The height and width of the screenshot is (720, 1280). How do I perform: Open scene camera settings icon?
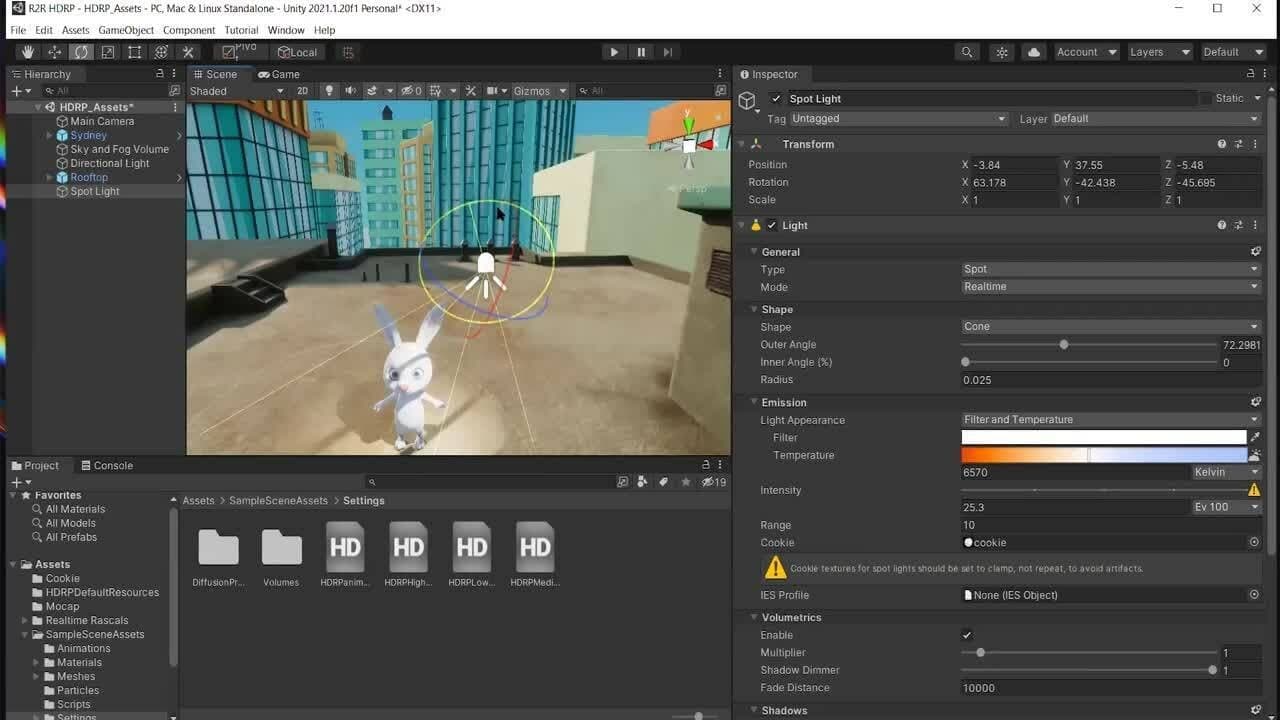point(495,91)
